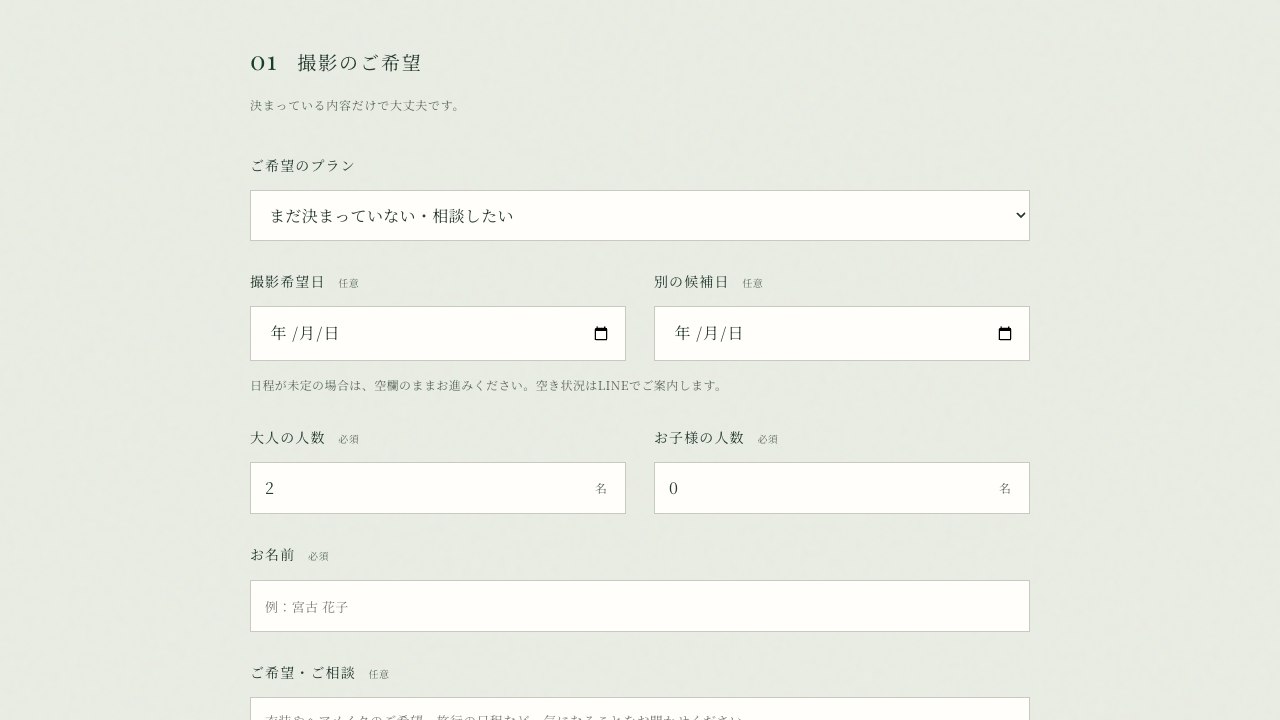The height and width of the screenshot is (720, 1280).
Task: Click the ご希望・ご相談 text area
Action: [x=640, y=709]
